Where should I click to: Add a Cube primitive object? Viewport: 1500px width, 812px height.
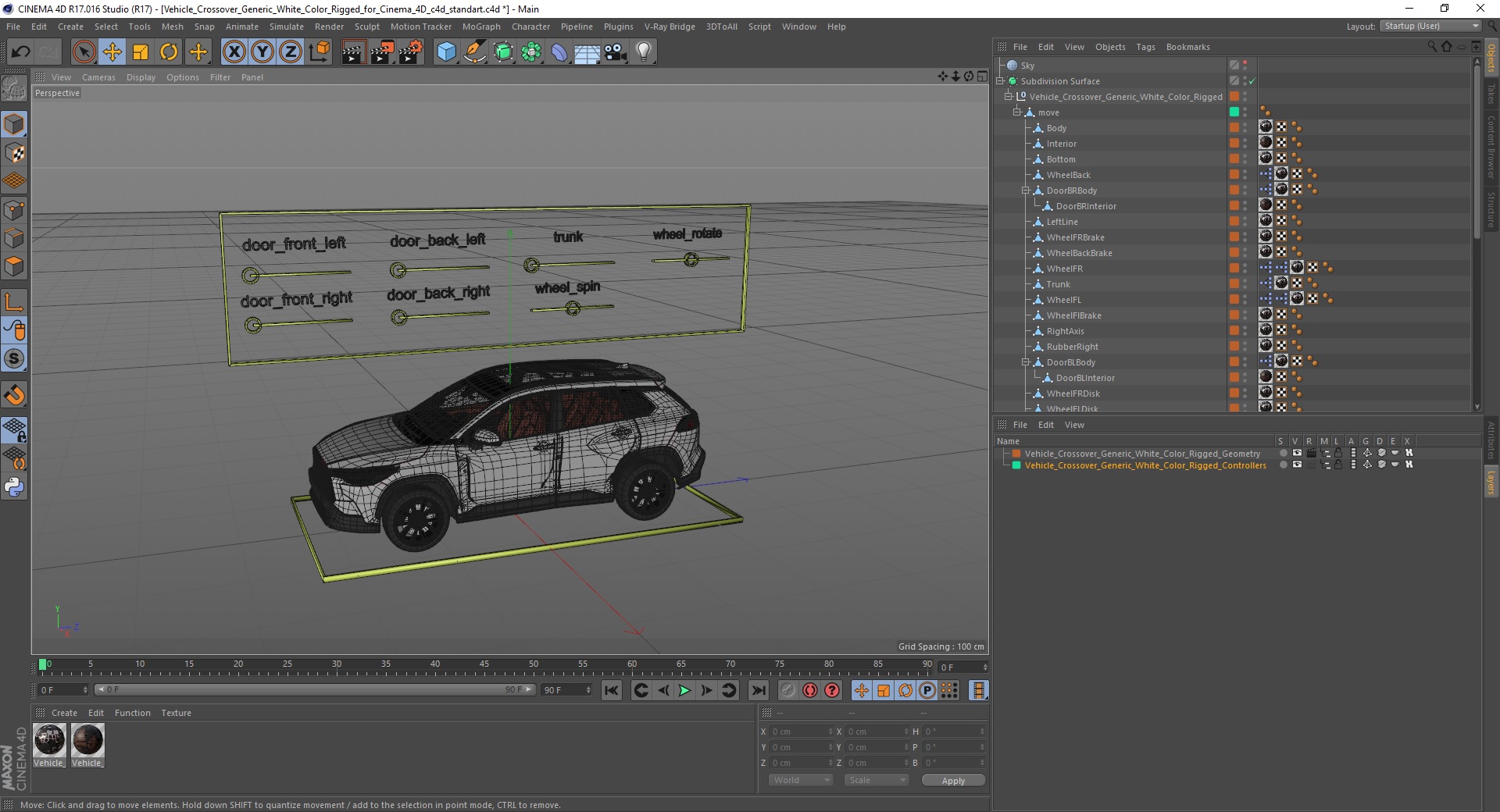pyautogui.click(x=446, y=52)
